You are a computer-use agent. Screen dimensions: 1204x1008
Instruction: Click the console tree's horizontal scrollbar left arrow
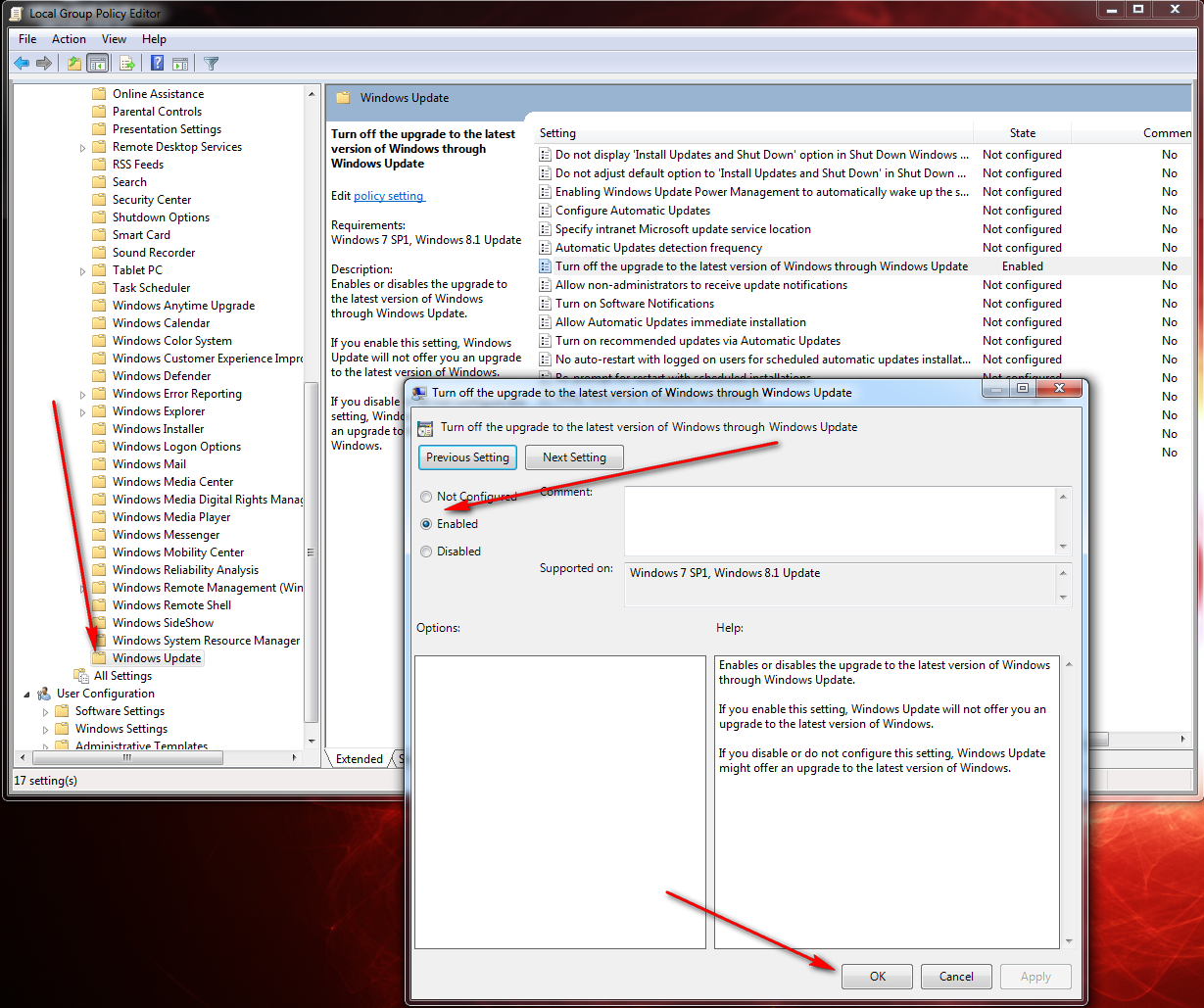click(x=24, y=758)
